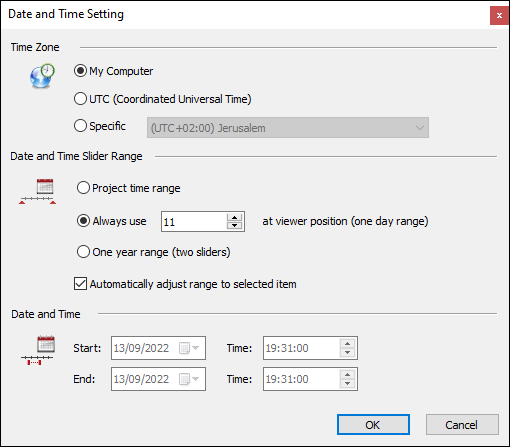510x447 pixels.
Task: Increment the Start time spinner up
Action: pos(347,344)
